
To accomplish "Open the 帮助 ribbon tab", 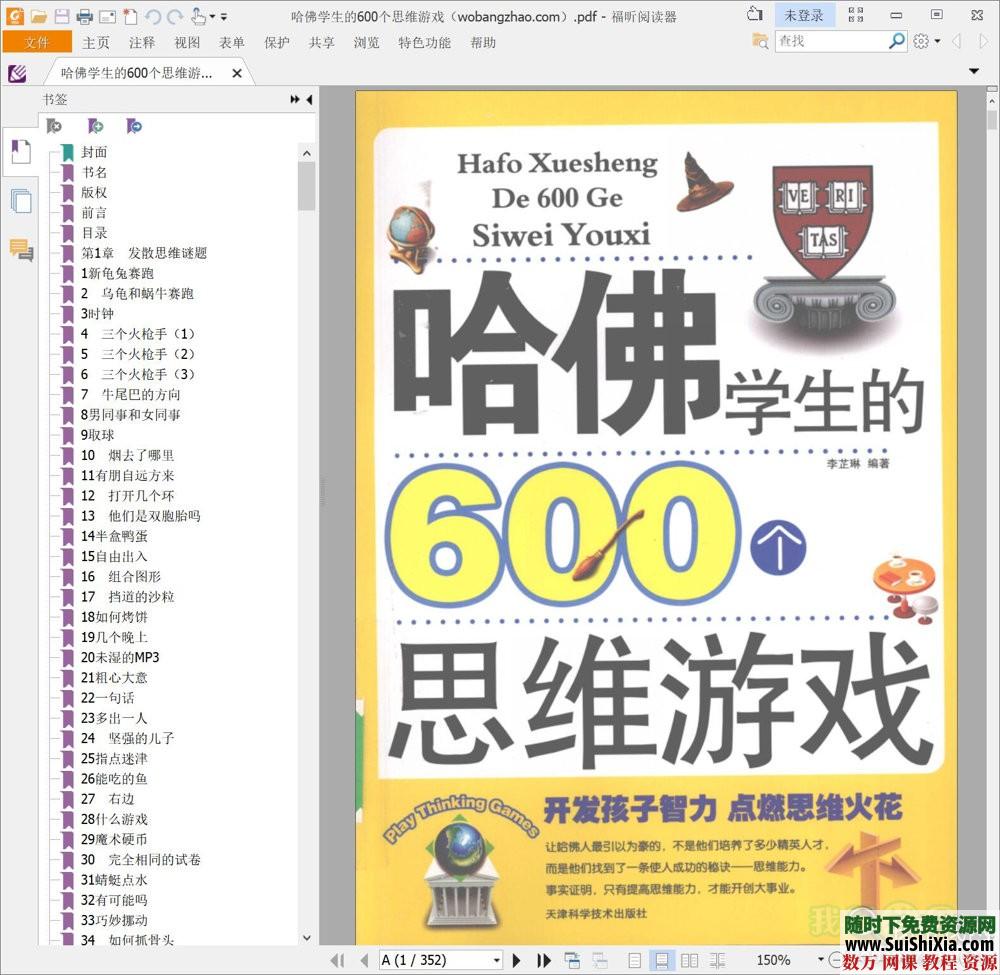I will (x=483, y=42).
